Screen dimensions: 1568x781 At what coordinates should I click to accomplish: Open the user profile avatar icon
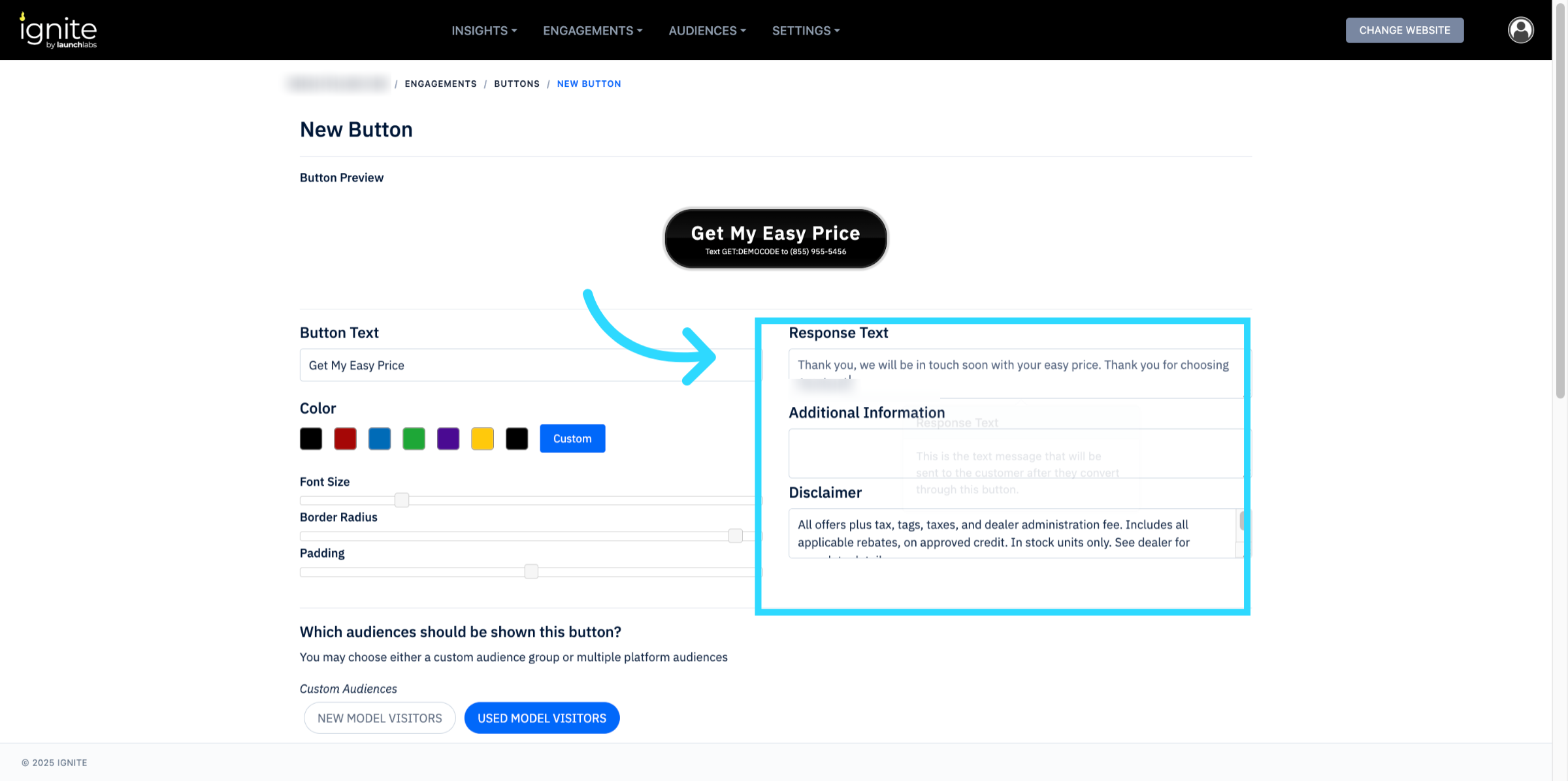1520,30
